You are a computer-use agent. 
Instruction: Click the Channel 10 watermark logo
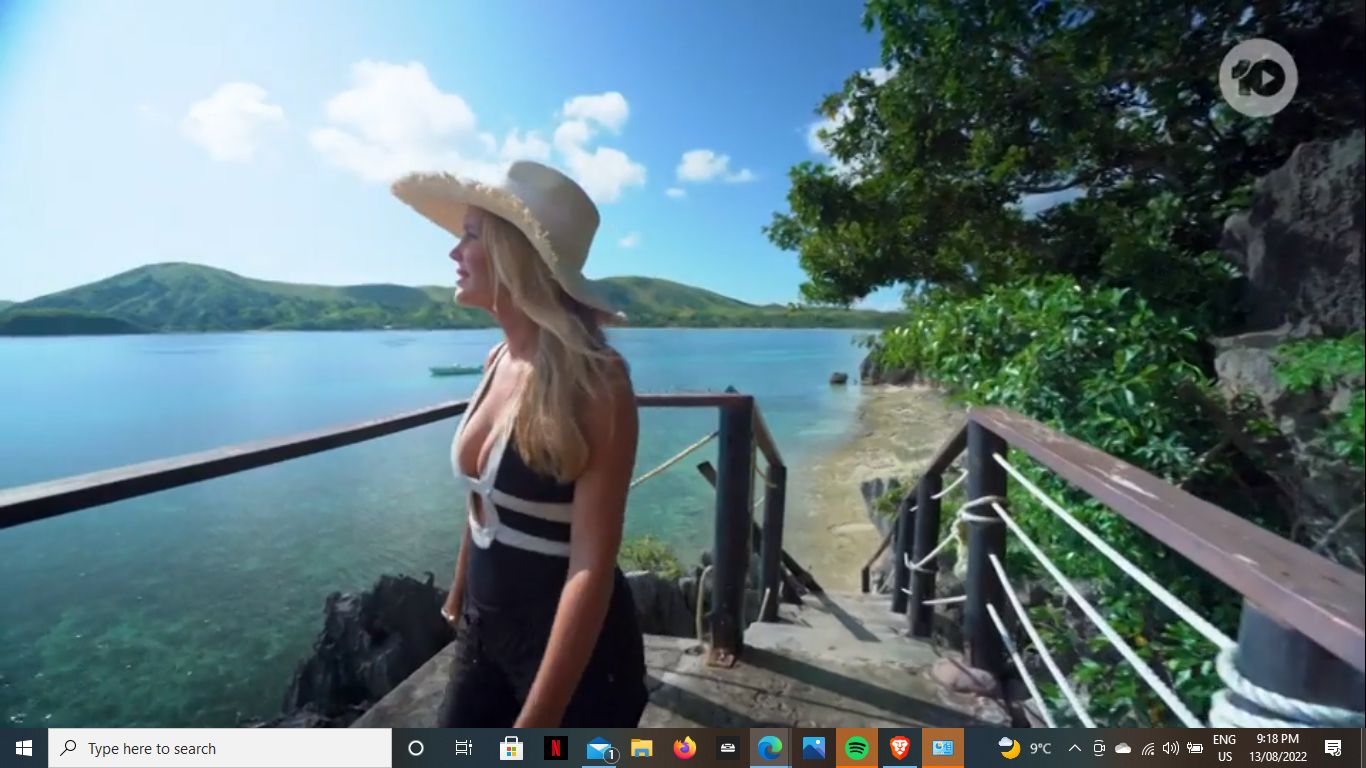[1257, 78]
